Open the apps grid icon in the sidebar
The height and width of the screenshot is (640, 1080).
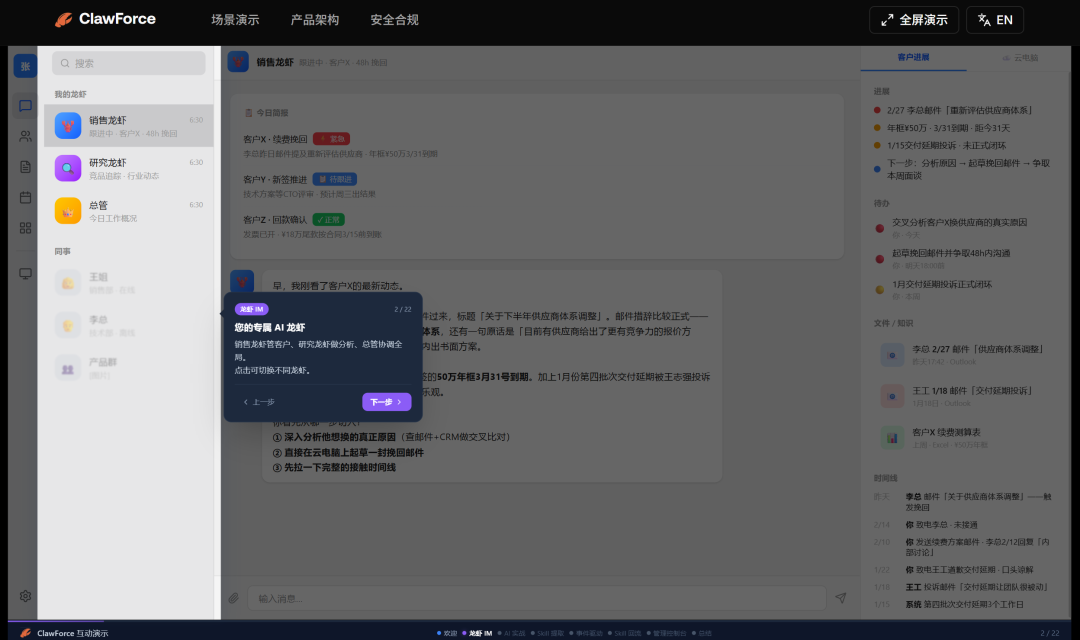tap(25, 227)
